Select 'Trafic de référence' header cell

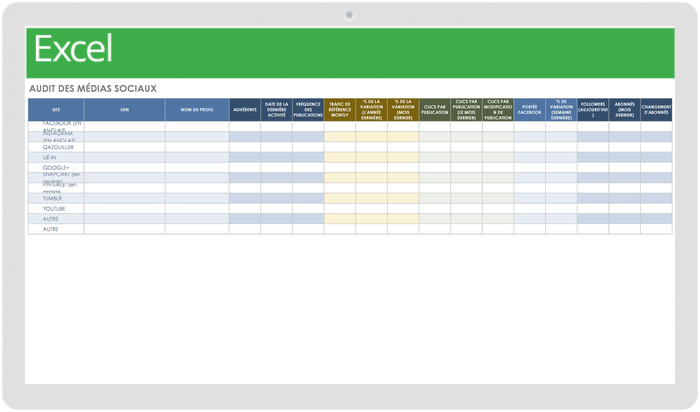pos(339,109)
